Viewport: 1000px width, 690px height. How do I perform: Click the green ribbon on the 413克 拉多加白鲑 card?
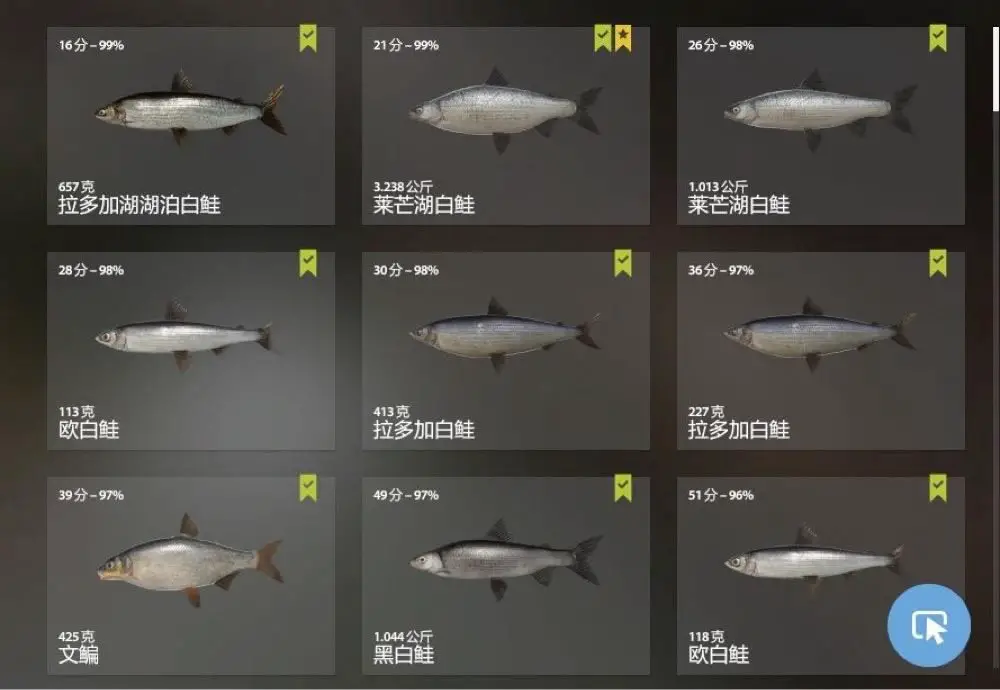(623, 263)
